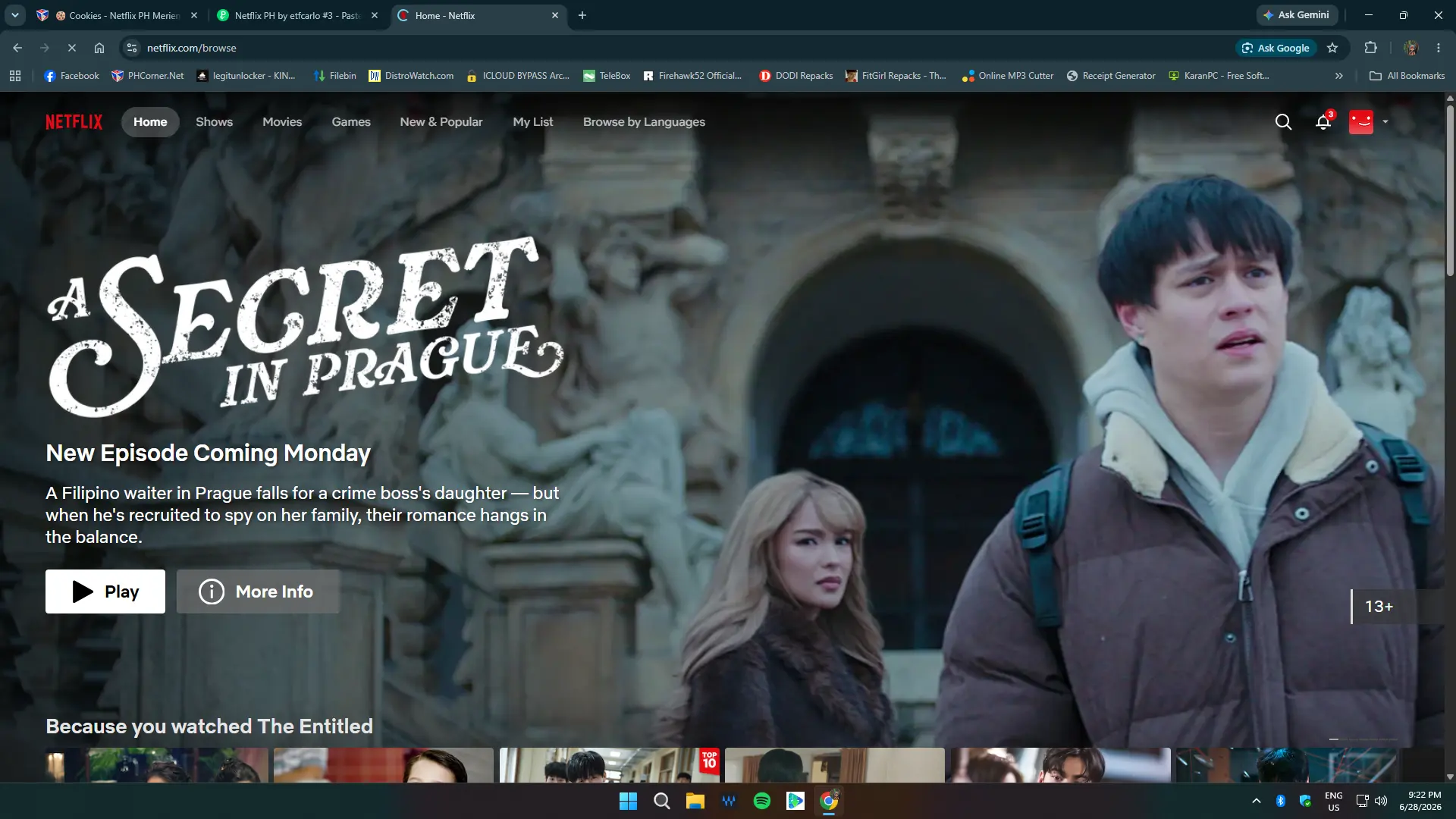Click the Chrome taskbar icon

pyautogui.click(x=828, y=801)
